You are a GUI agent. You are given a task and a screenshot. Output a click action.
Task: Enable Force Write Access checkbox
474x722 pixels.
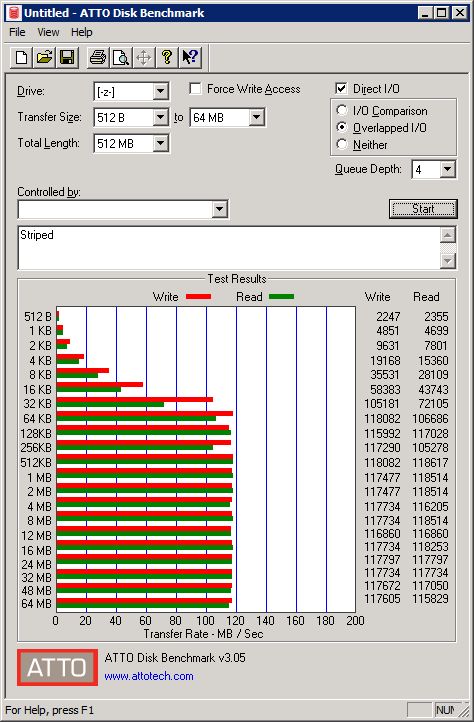point(195,88)
